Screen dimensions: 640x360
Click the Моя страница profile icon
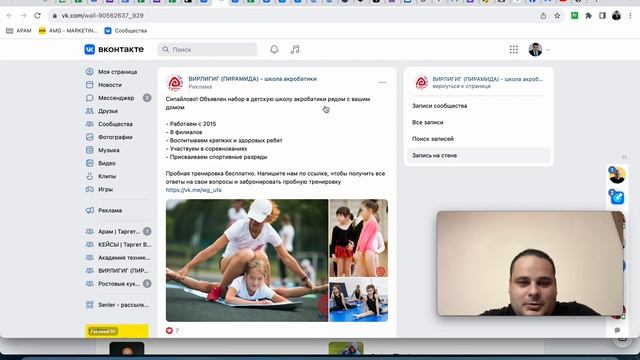click(x=90, y=72)
